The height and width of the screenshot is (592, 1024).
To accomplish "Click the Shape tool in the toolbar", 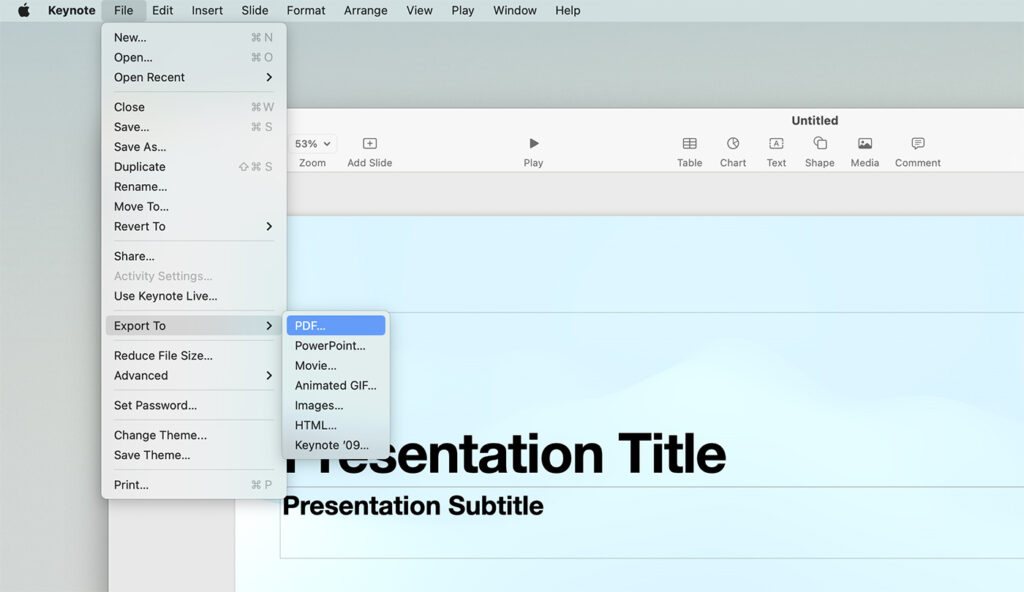I will click(x=819, y=150).
